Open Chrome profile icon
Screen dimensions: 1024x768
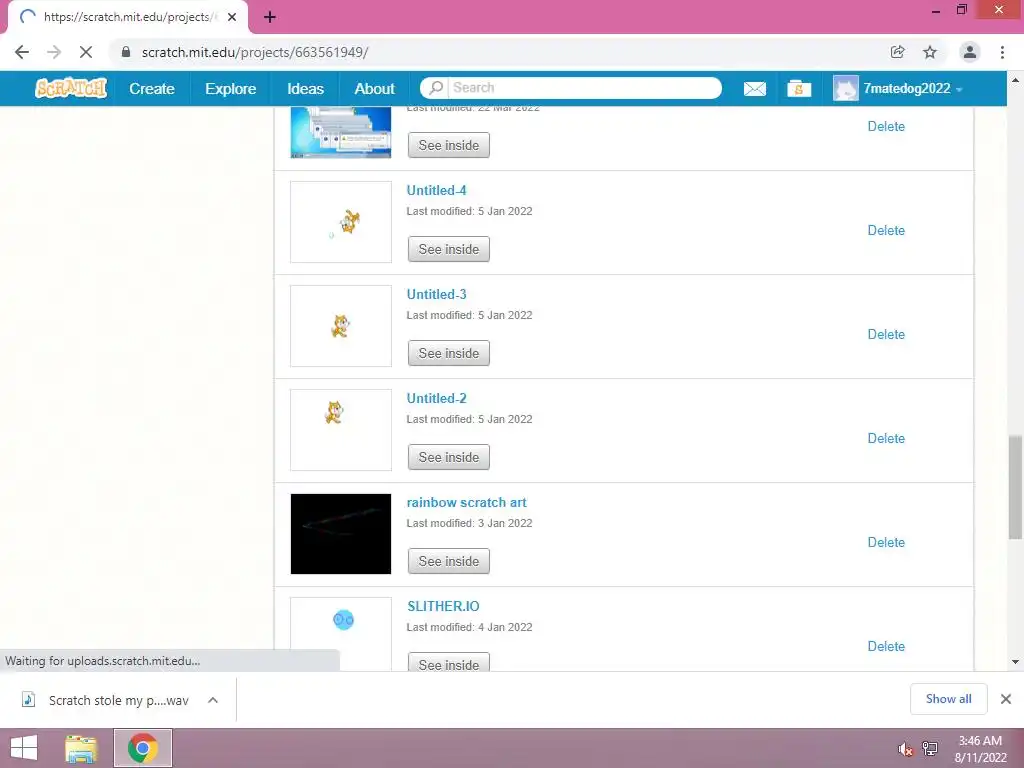[x=970, y=52]
